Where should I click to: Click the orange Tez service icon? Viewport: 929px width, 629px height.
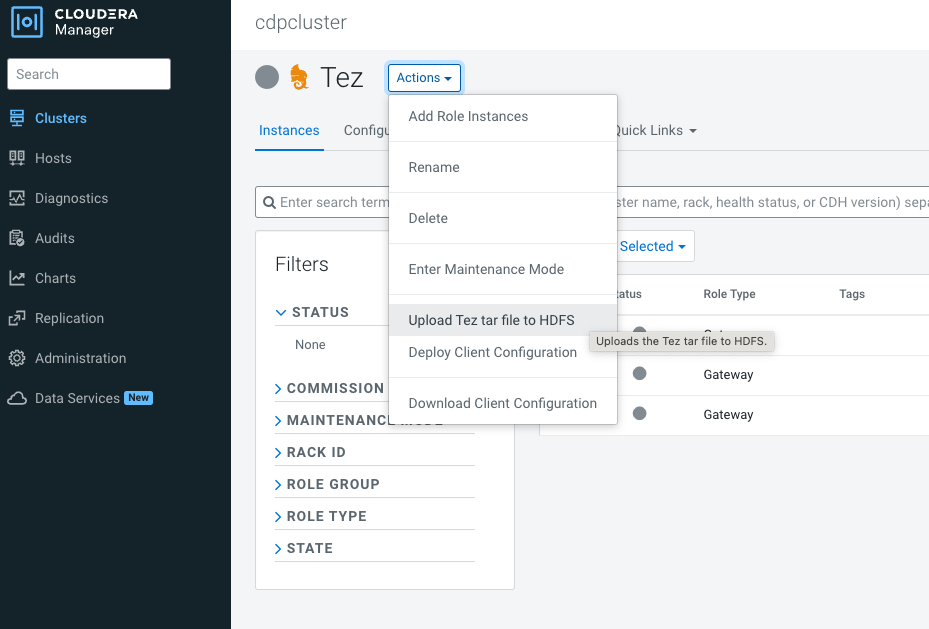[299, 77]
